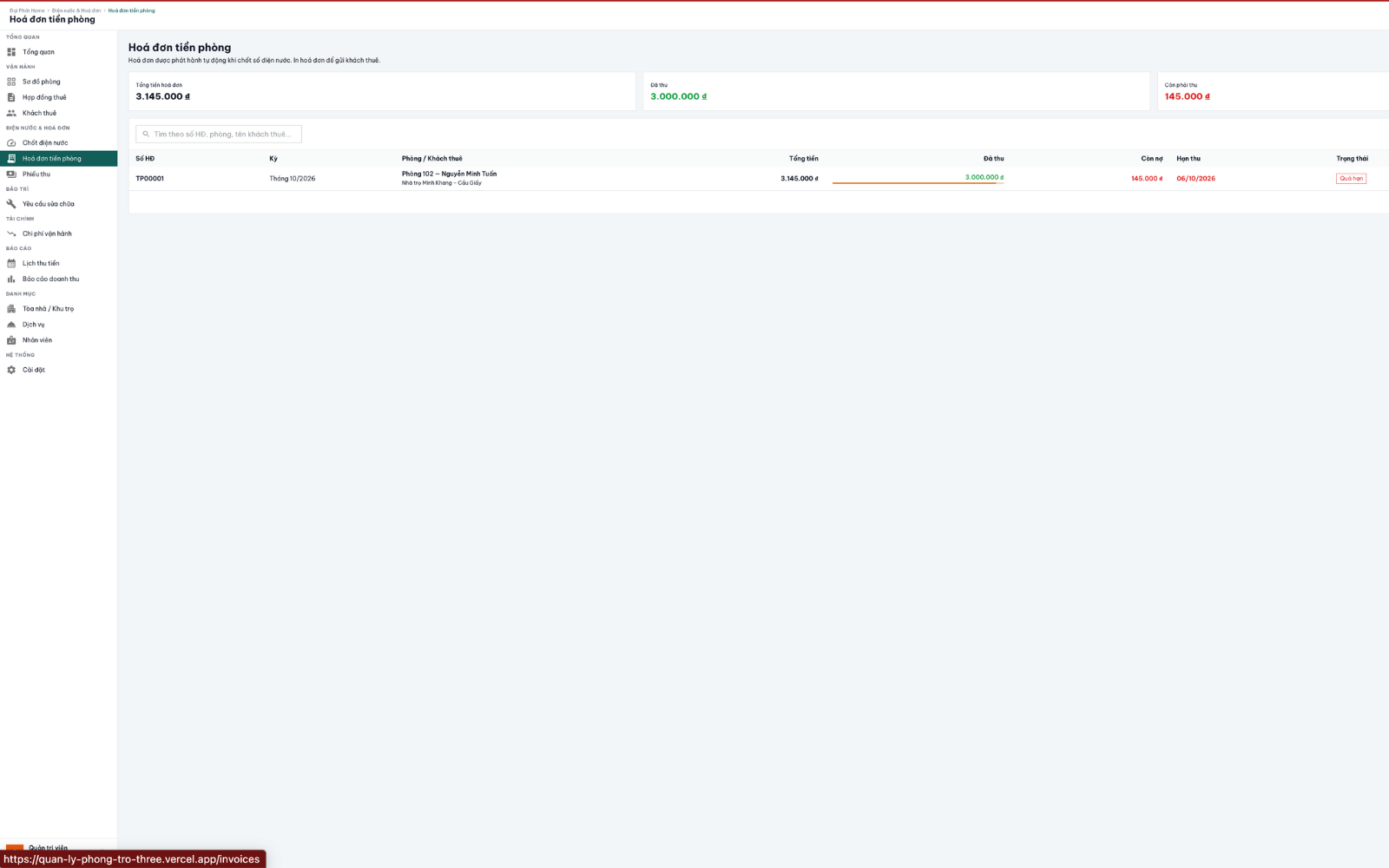Image resolution: width=1389 pixels, height=868 pixels.
Task: Click the Hợp đồng thuê document icon
Action: tap(11, 97)
